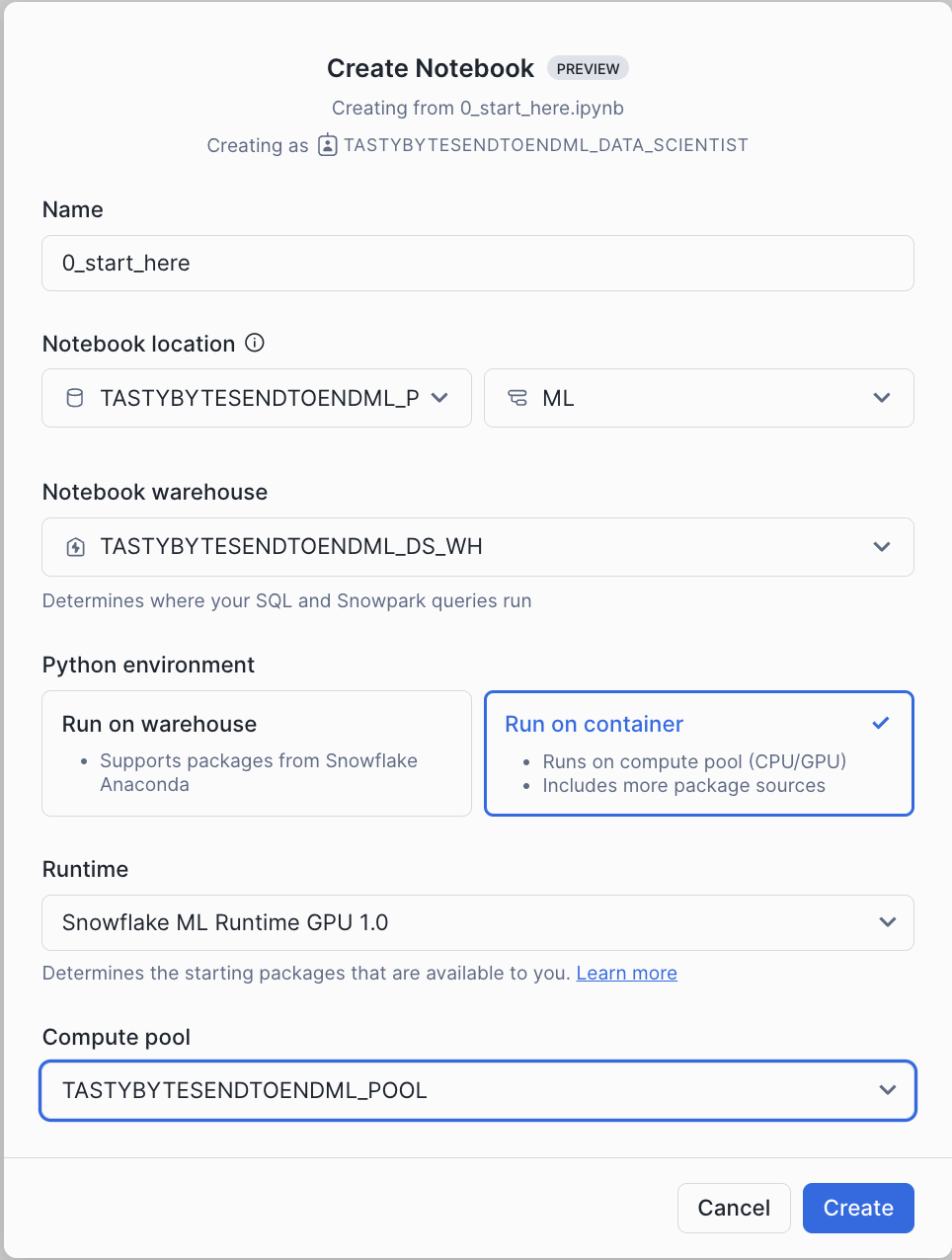The width and height of the screenshot is (952, 1260).
Task: Click the schema icon beside ML
Action: [517, 398]
